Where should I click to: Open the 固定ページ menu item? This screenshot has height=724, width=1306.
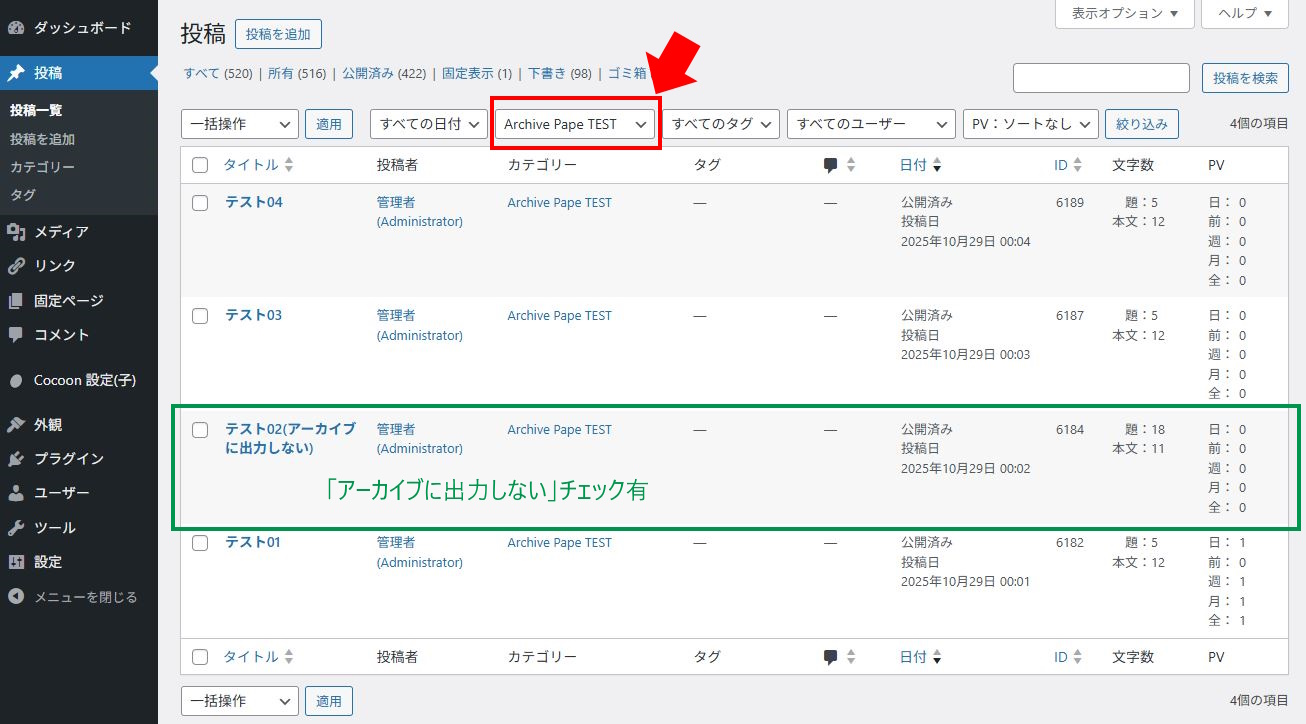(x=68, y=301)
